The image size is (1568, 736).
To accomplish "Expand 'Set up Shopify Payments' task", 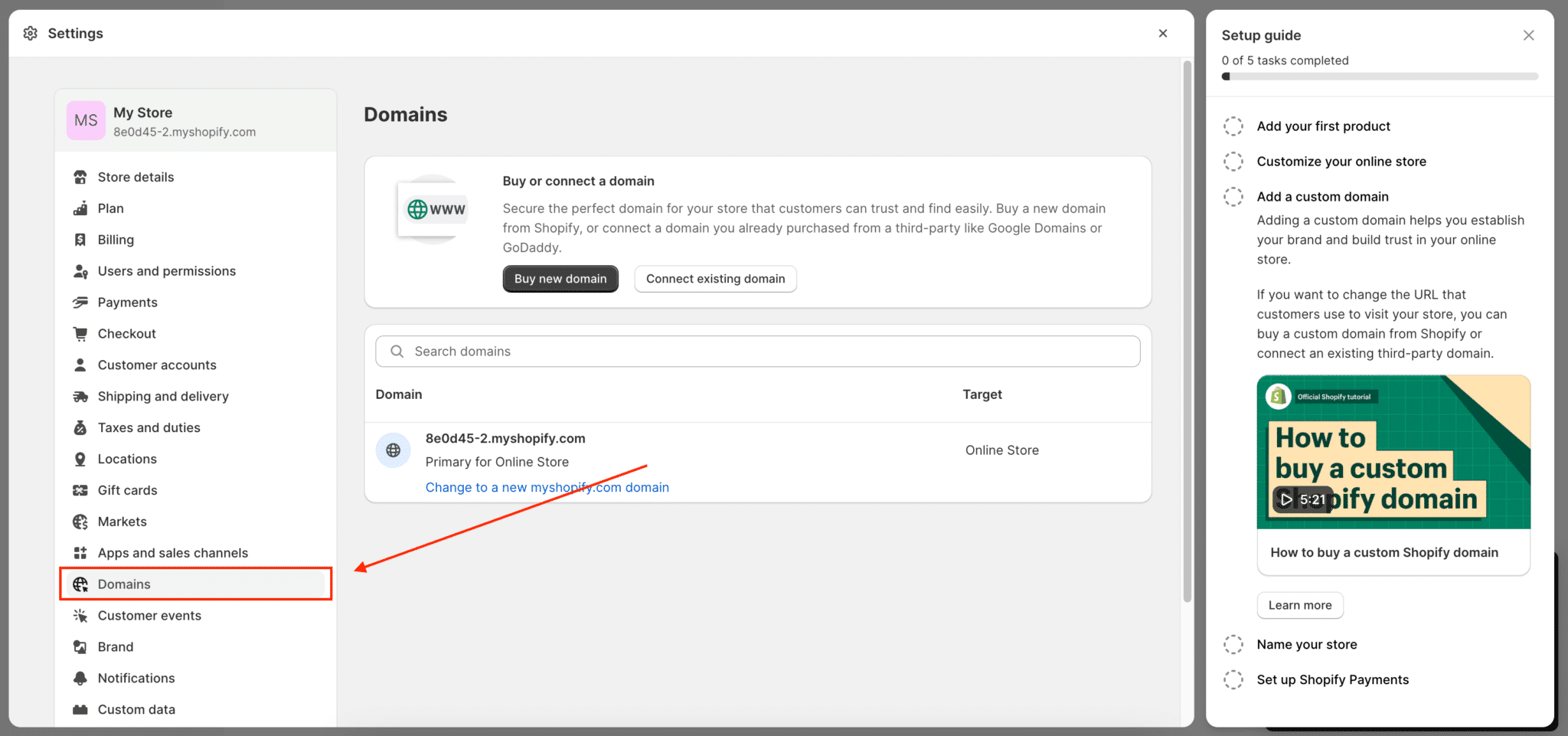I will 1332,680.
